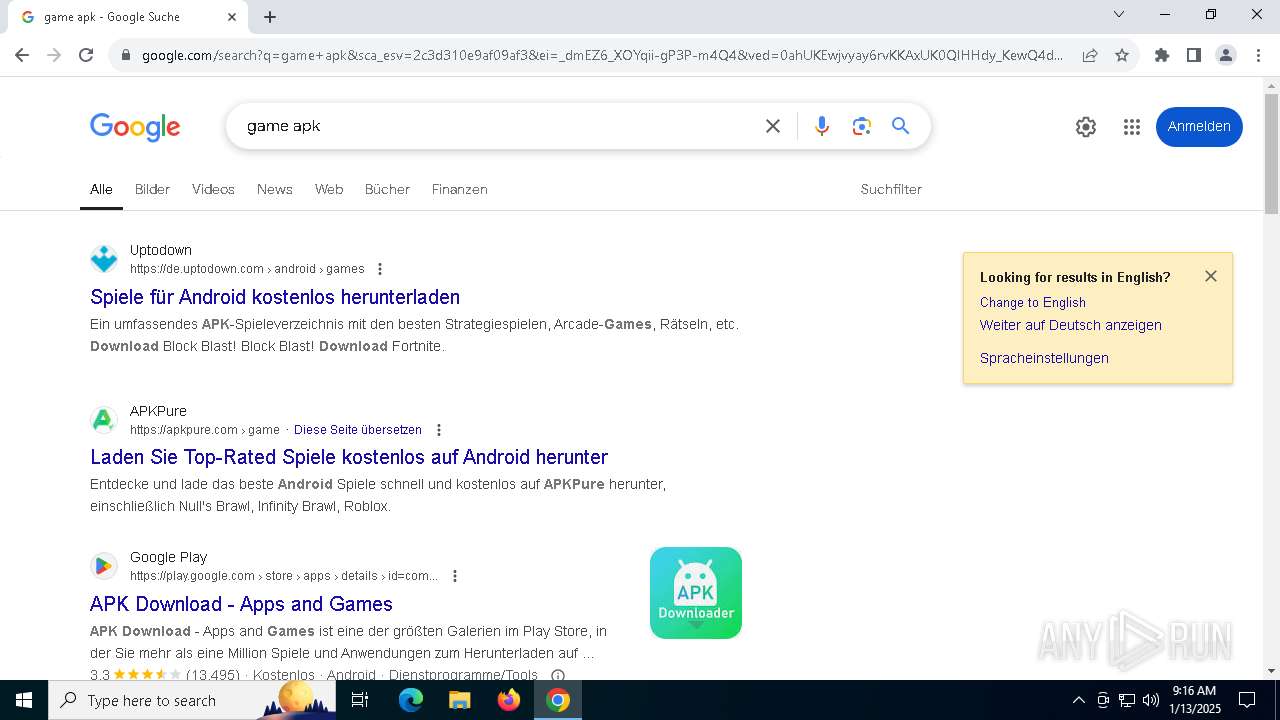Image resolution: width=1280 pixels, height=720 pixels.
Task: Click the Uptodown site favicon
Action: point(104,259)
